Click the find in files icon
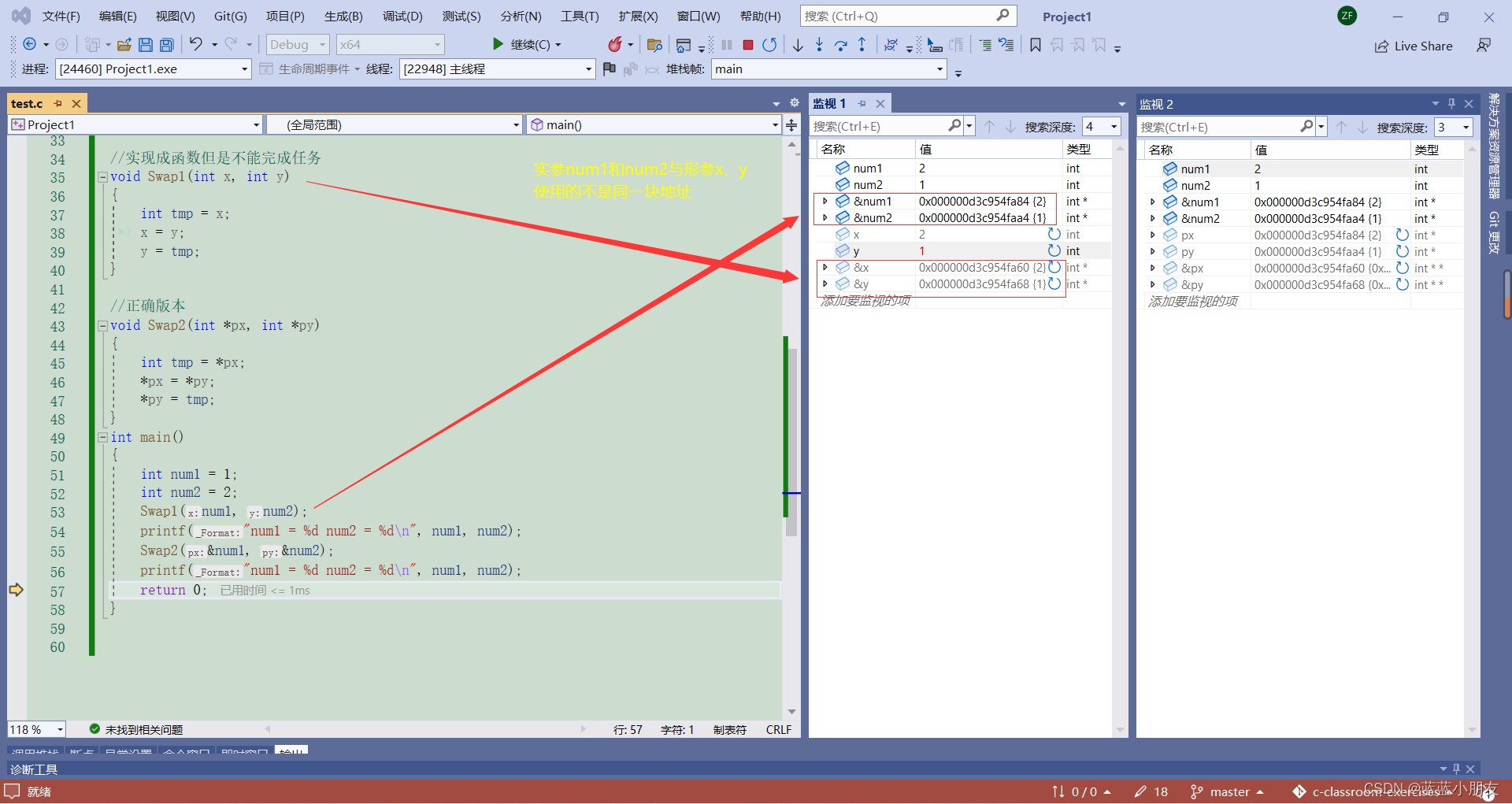 654,45
